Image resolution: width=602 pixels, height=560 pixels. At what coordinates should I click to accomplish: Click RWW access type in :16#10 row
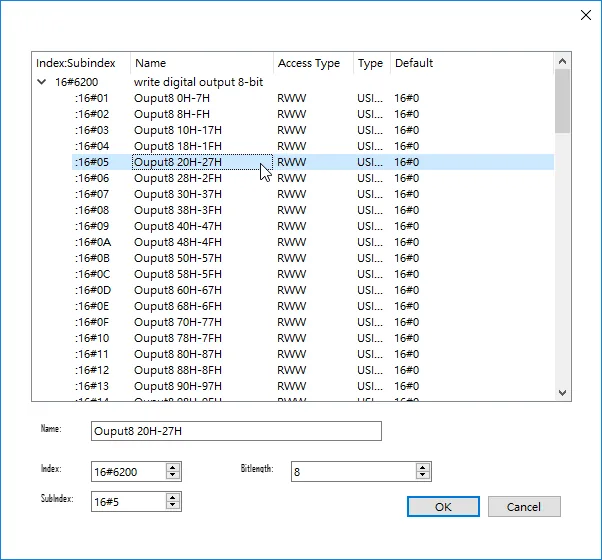click(x=292, y=338)
